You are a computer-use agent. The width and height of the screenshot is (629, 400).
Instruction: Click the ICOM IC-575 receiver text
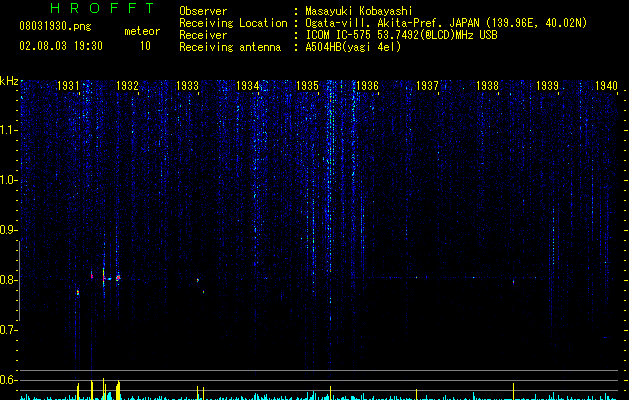tap(401, 35)
